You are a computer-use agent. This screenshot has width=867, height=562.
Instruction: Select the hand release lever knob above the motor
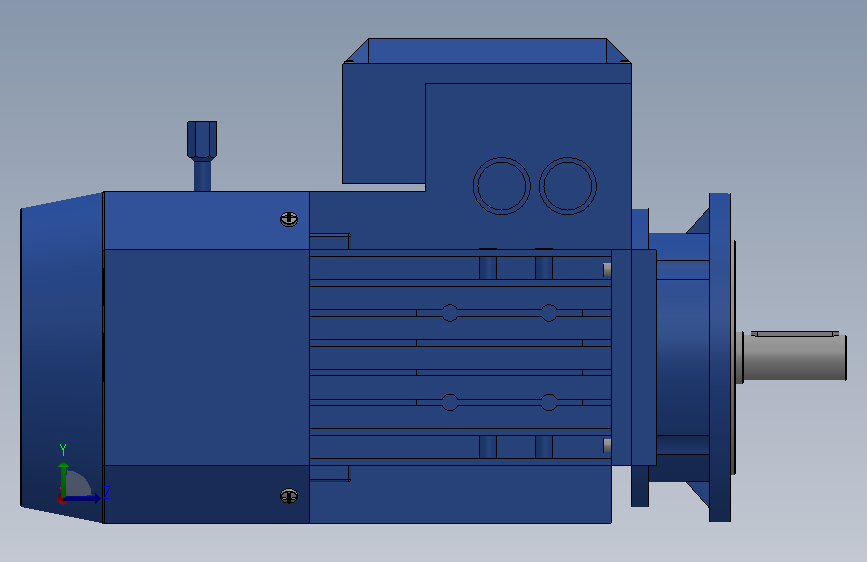pos(202,141)
